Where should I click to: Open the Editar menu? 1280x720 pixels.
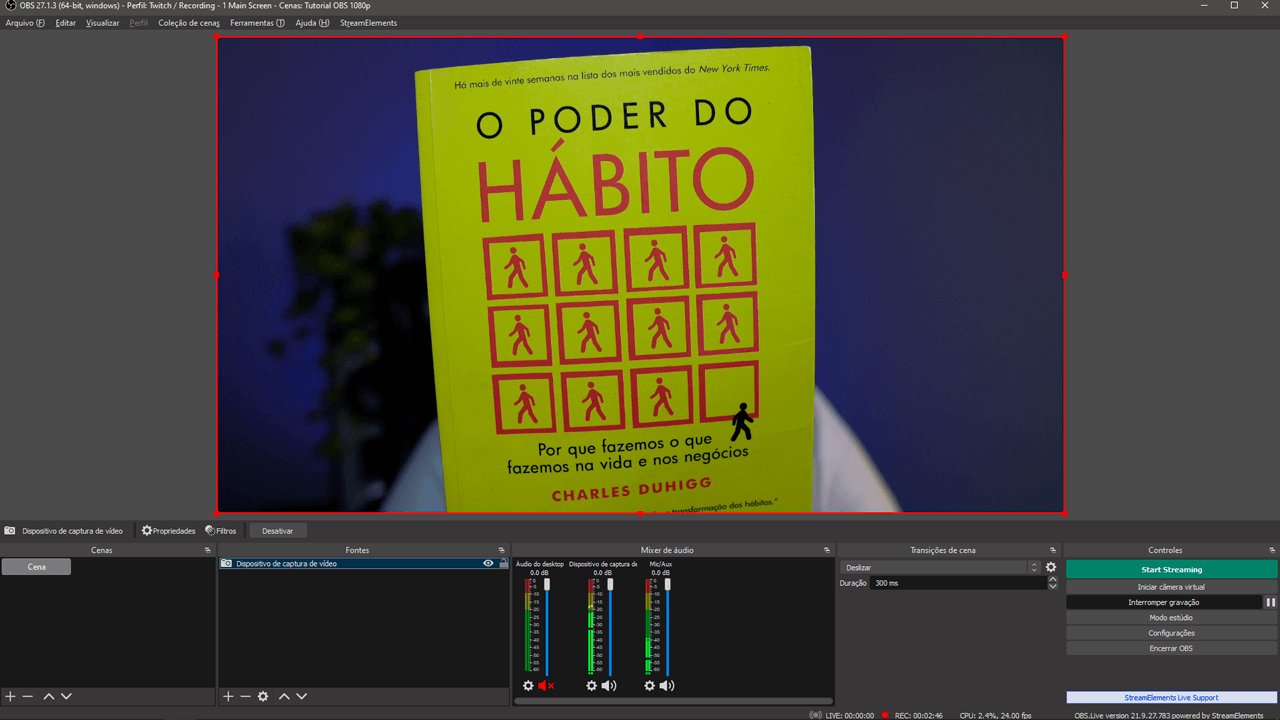click(65, 23)
